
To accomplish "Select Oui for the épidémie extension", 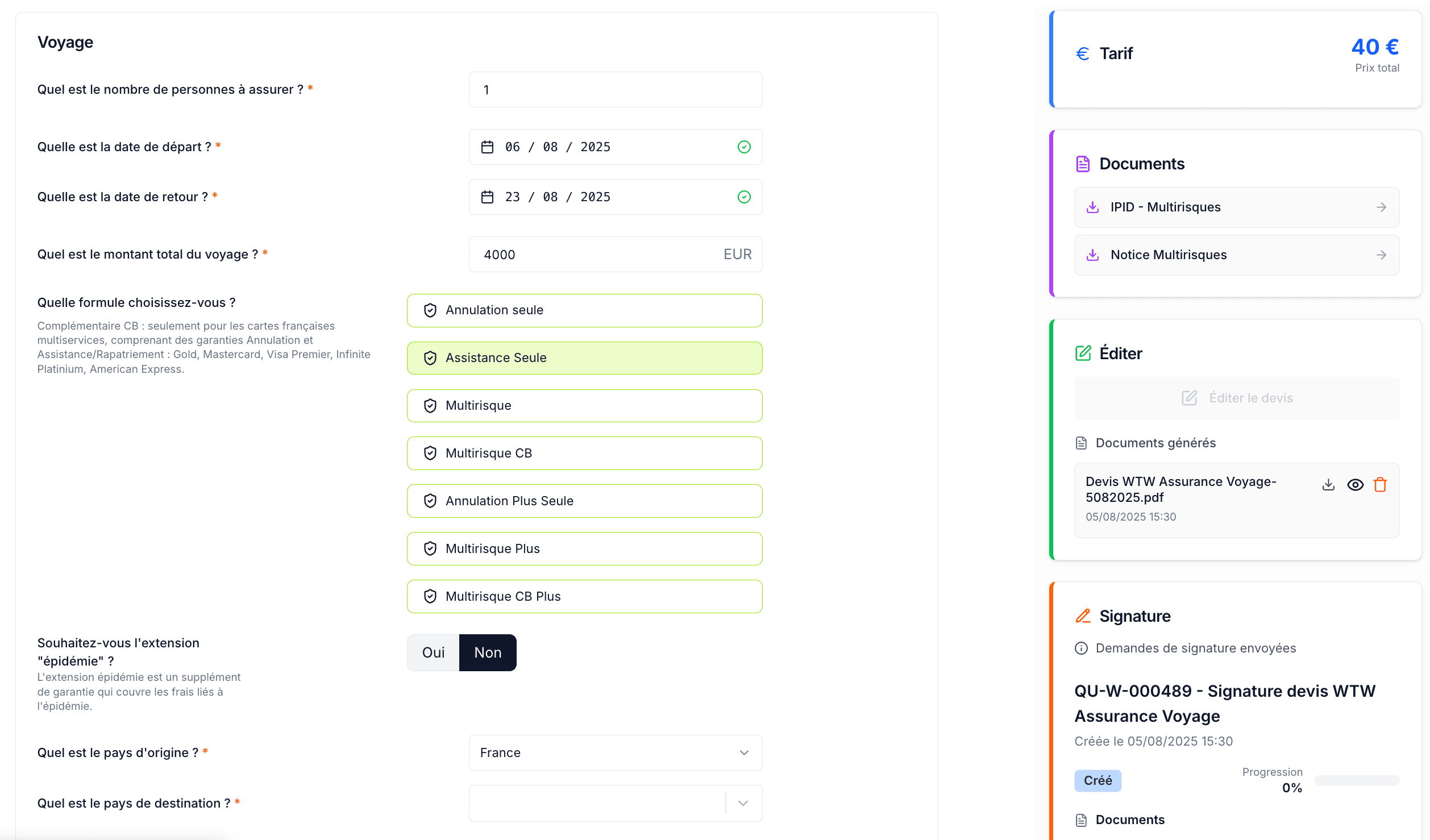I will (x=433, y=652).
